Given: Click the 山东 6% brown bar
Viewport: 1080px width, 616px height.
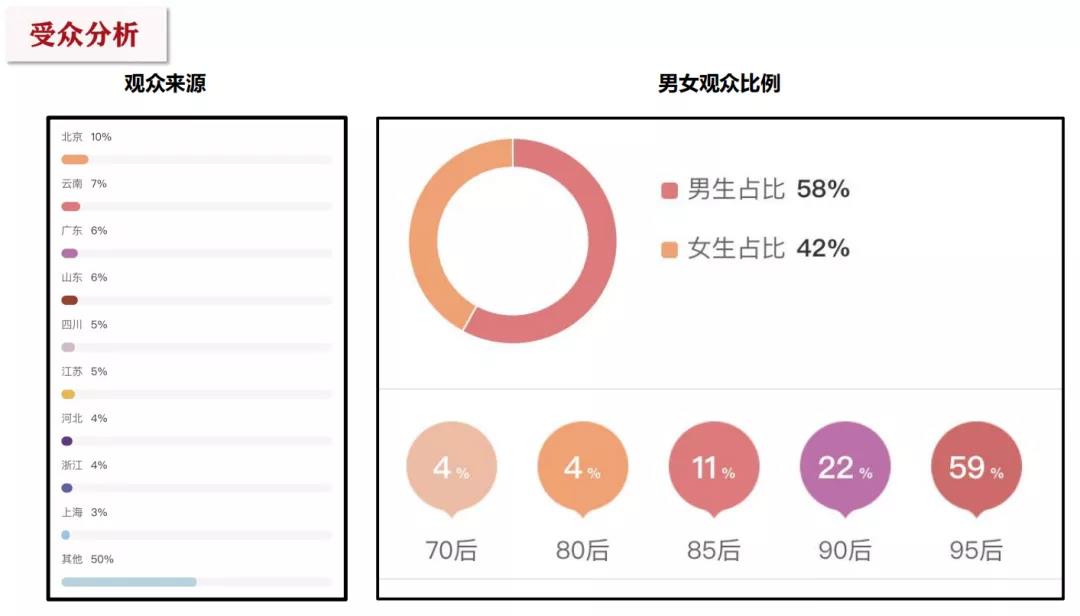Looking at the screenshot, I should point(69,300).
